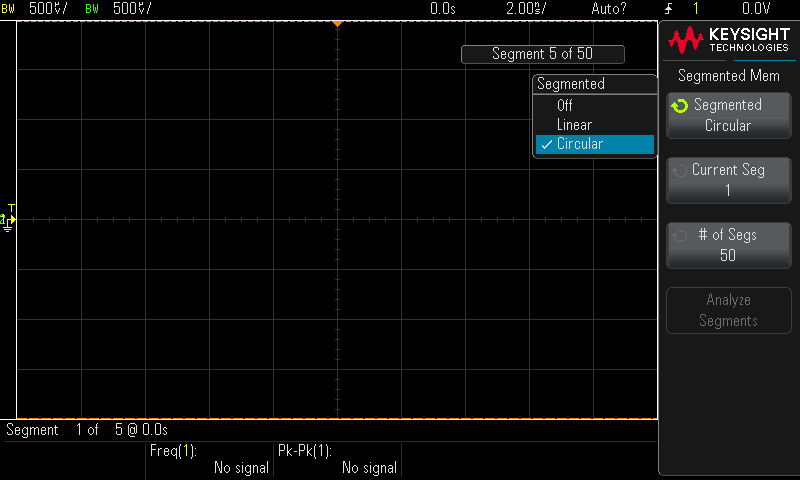Click the orange trigger position marker
The image size is (800, 480).
(337, 22)
